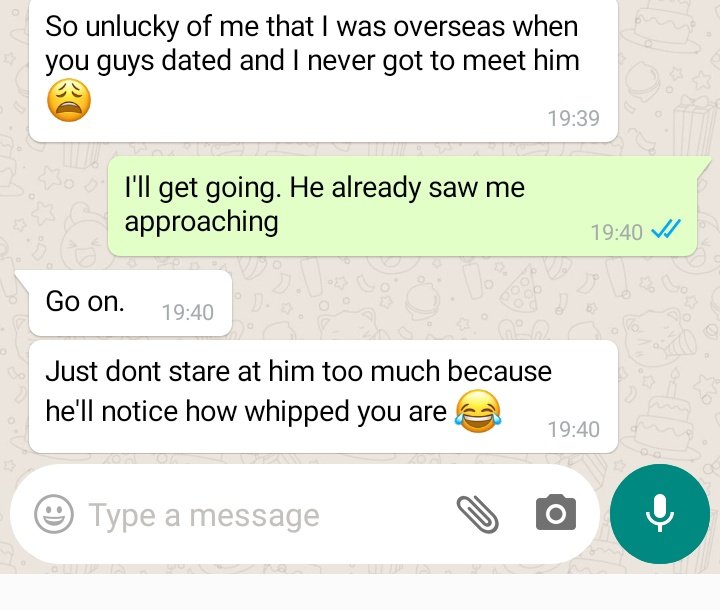
Task: Select the 'So unlucky of me' message
Action: [323, 70]
